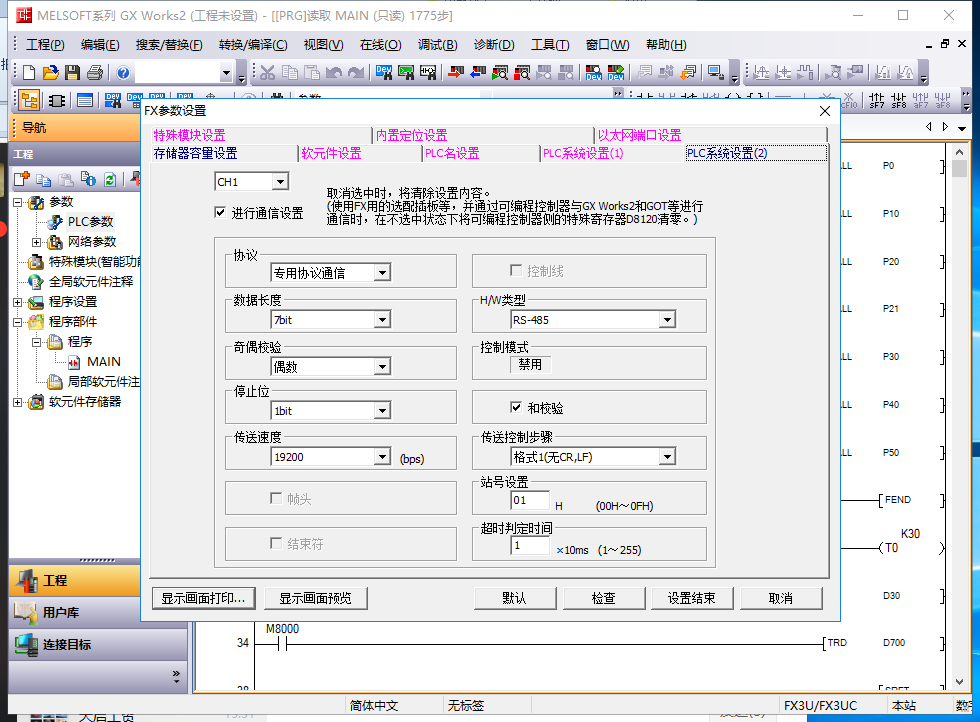This screenshot has width=980, height=722.
Task: Open the 传送速度 19200 dropdown
Action: pyautogui.click(x=382, y=457)
